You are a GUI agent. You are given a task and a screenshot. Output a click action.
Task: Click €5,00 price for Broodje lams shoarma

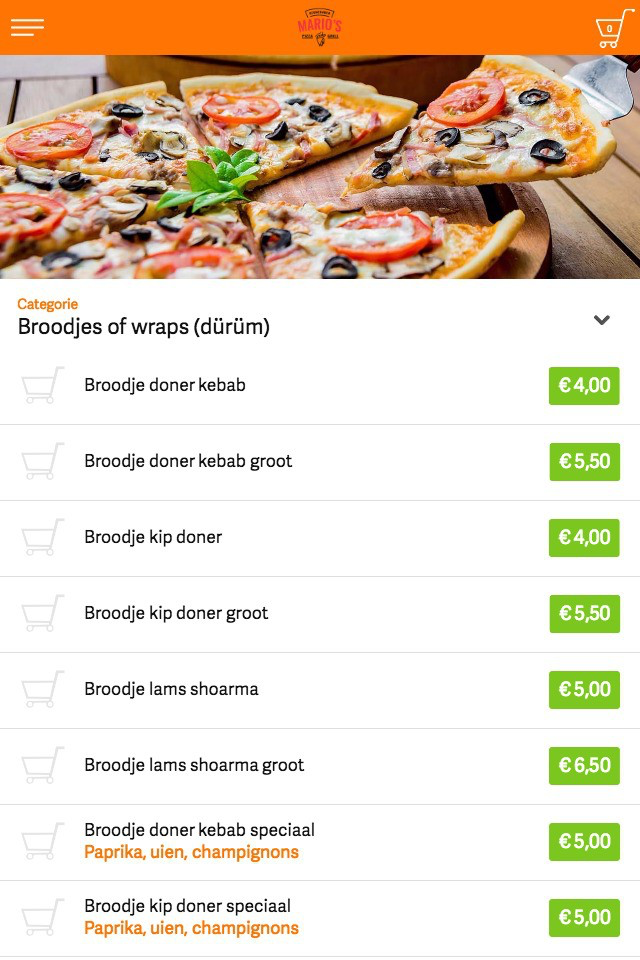click(x=584, y=689)
